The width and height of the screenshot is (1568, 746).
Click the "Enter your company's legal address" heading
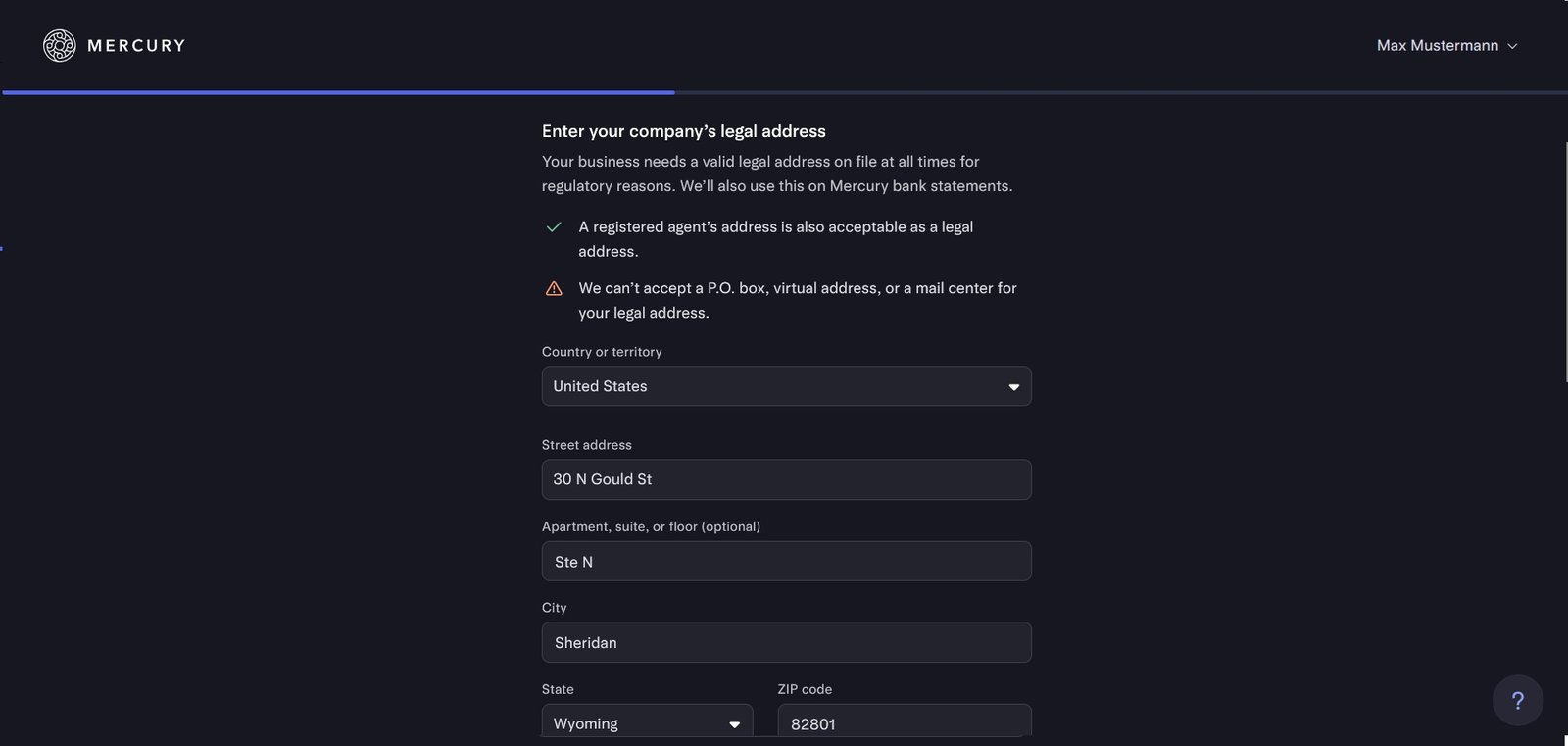[x=683, y=131]
